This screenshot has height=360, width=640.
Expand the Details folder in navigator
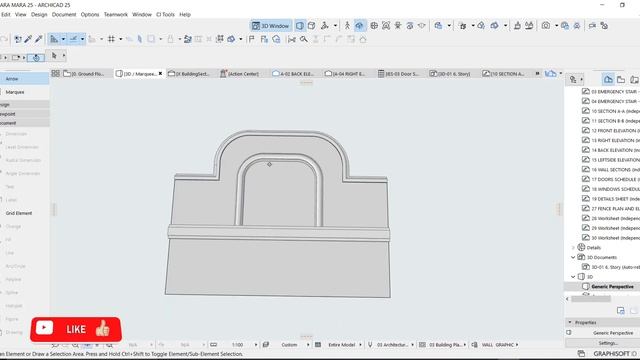[573, 248]
